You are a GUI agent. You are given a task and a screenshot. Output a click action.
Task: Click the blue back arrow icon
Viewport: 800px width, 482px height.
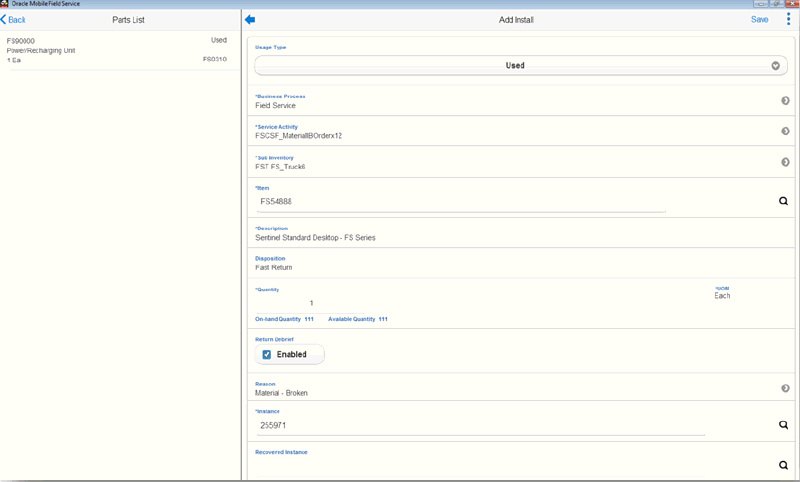click(x=249, y=20)
